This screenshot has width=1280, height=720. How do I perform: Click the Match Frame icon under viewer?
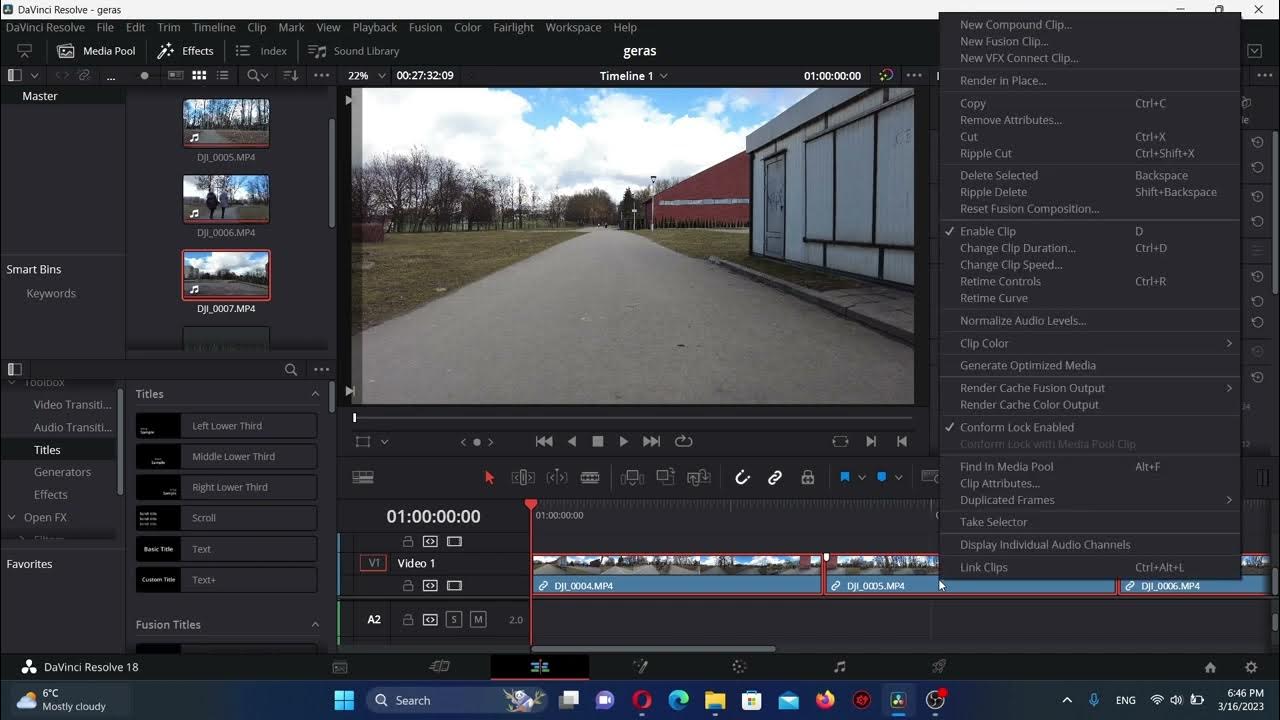point(840,441)
